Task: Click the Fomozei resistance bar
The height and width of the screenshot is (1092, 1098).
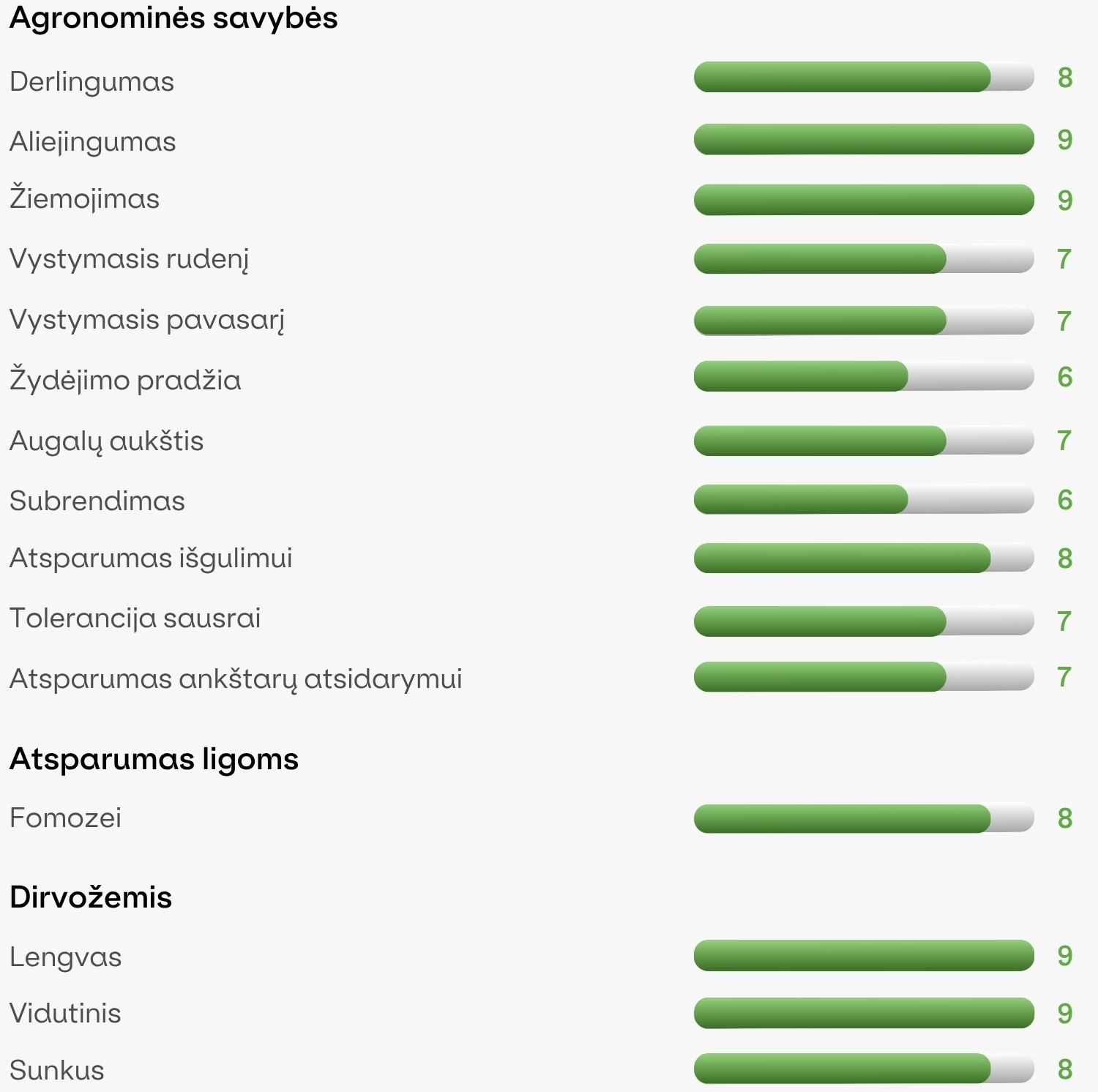Action: click(864, 818)
